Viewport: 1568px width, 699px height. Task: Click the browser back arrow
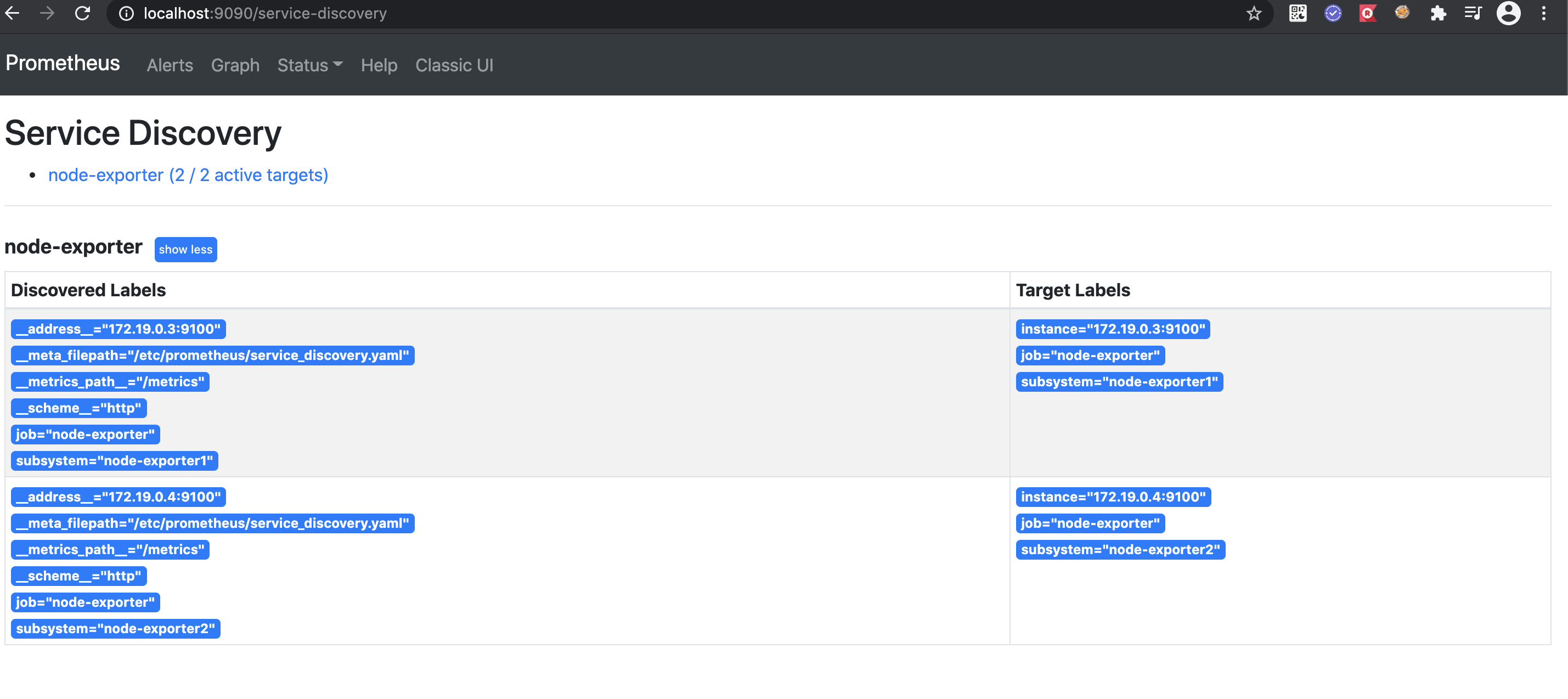13,13
